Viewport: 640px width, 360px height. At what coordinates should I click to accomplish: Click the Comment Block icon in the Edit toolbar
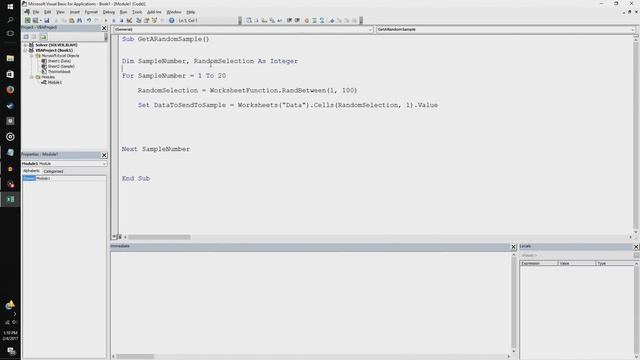[314, 20]
